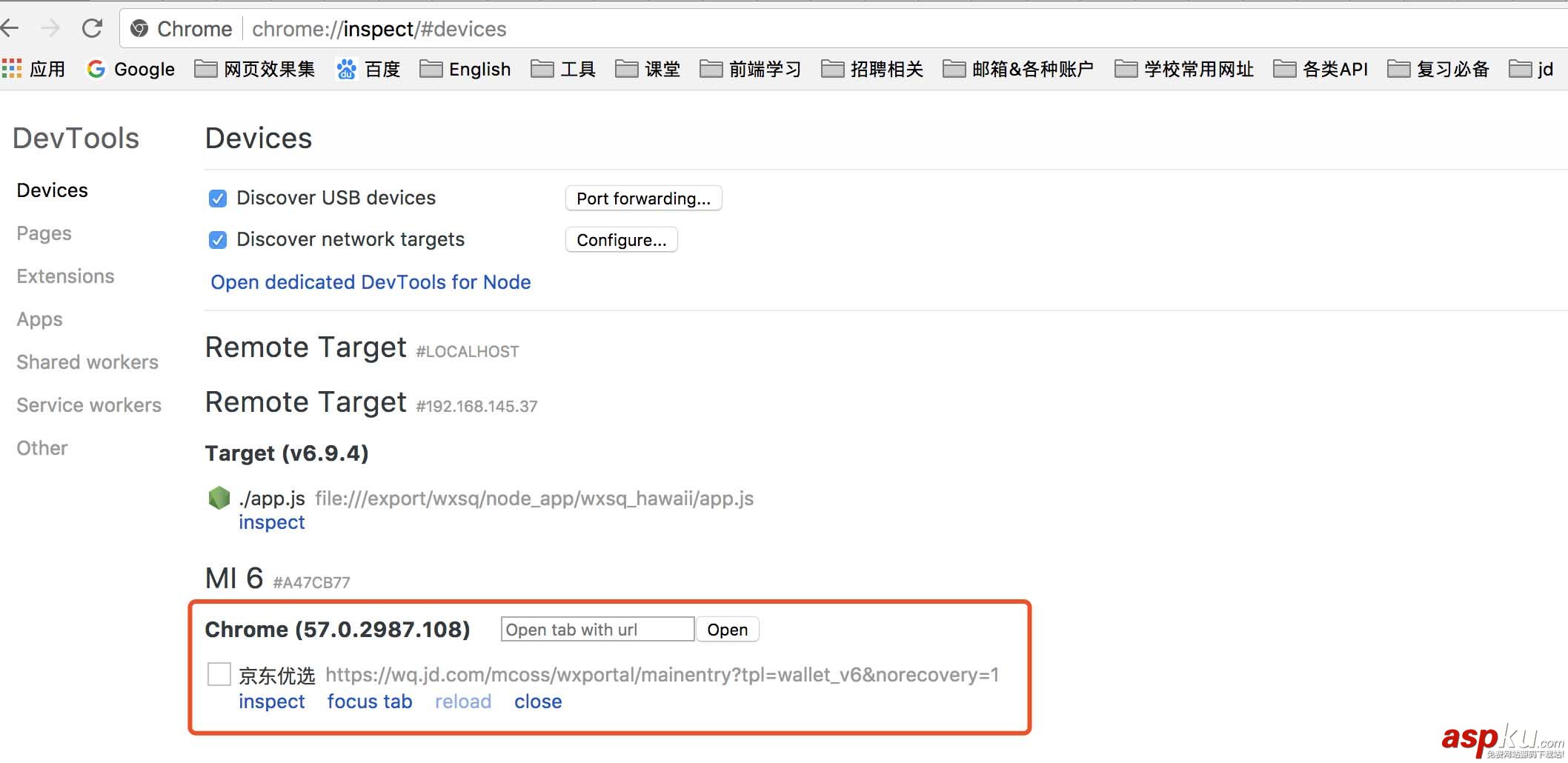The image size is (1568, 763).
Task: Click the wq.jd.com URL text
Action: click(x=662, y=675)
